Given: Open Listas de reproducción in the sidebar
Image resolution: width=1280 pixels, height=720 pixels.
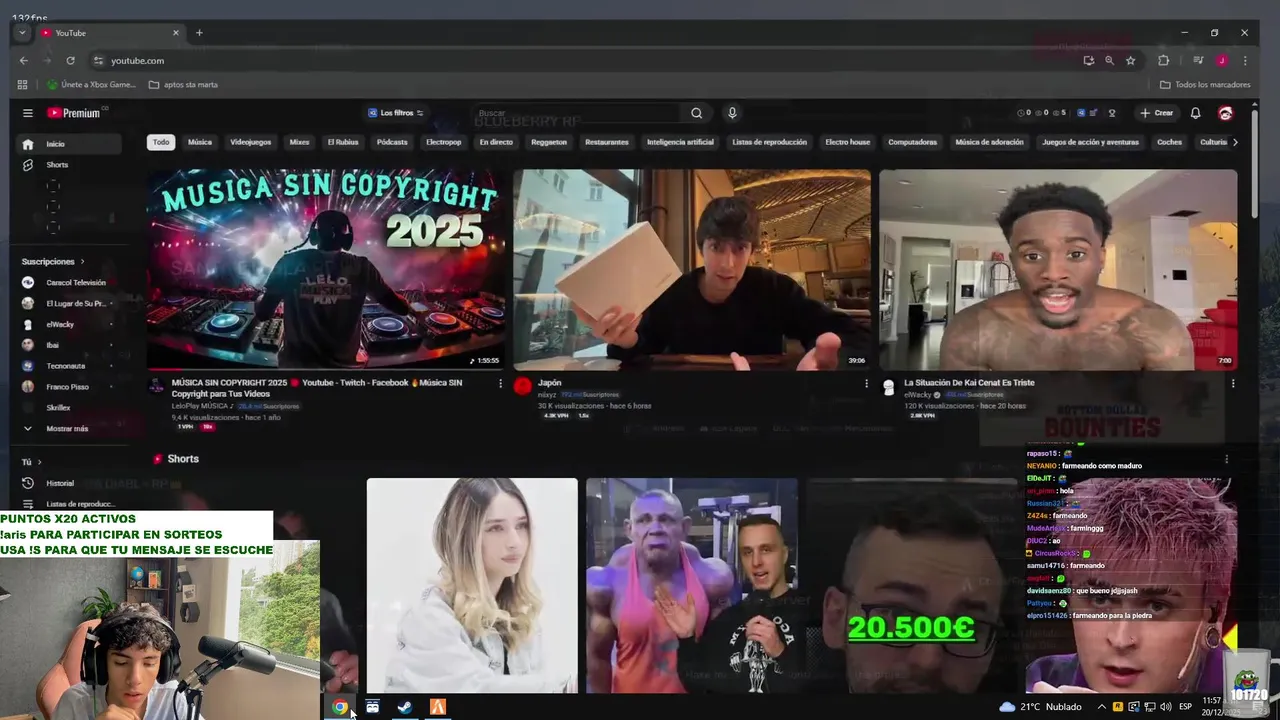Looking at the screenshot, I should (70, 504).
